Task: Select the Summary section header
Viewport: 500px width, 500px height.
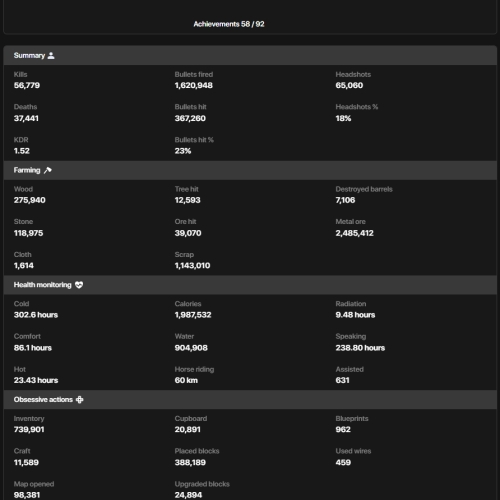Action: click(250, 55)
